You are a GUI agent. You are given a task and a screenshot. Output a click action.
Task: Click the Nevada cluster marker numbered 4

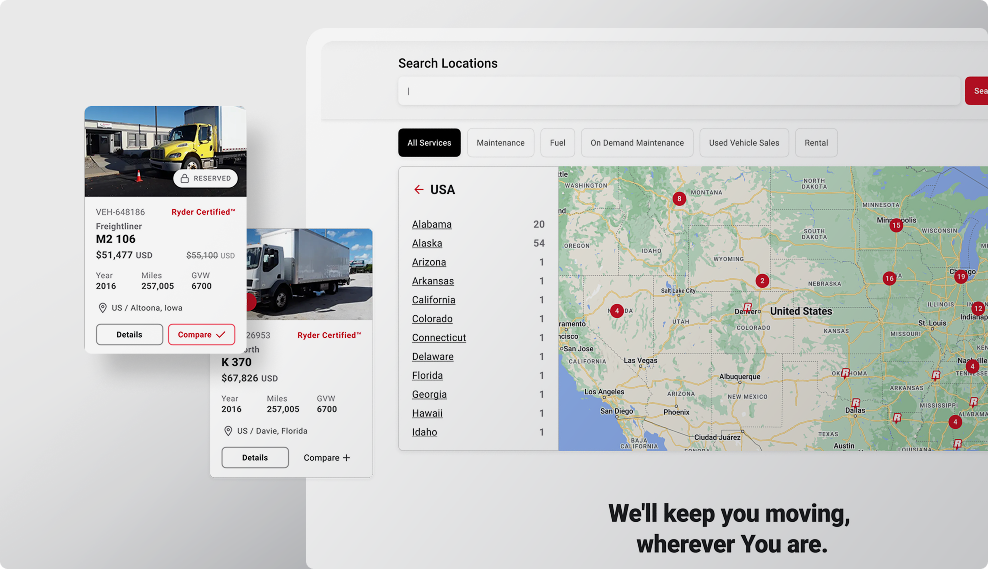pos(617,311)
